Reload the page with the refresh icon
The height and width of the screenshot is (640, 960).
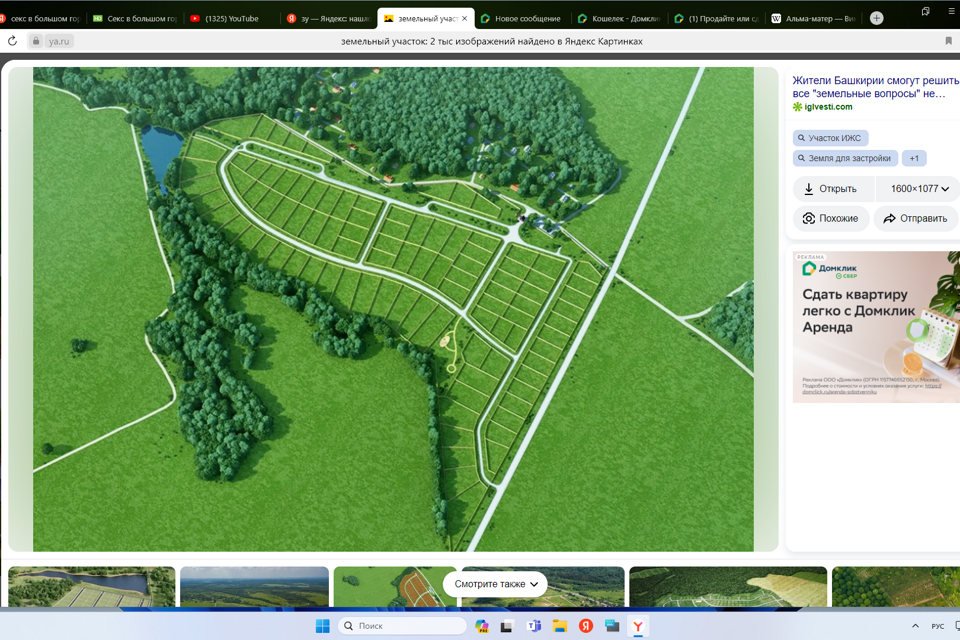[x=12, y=41]
